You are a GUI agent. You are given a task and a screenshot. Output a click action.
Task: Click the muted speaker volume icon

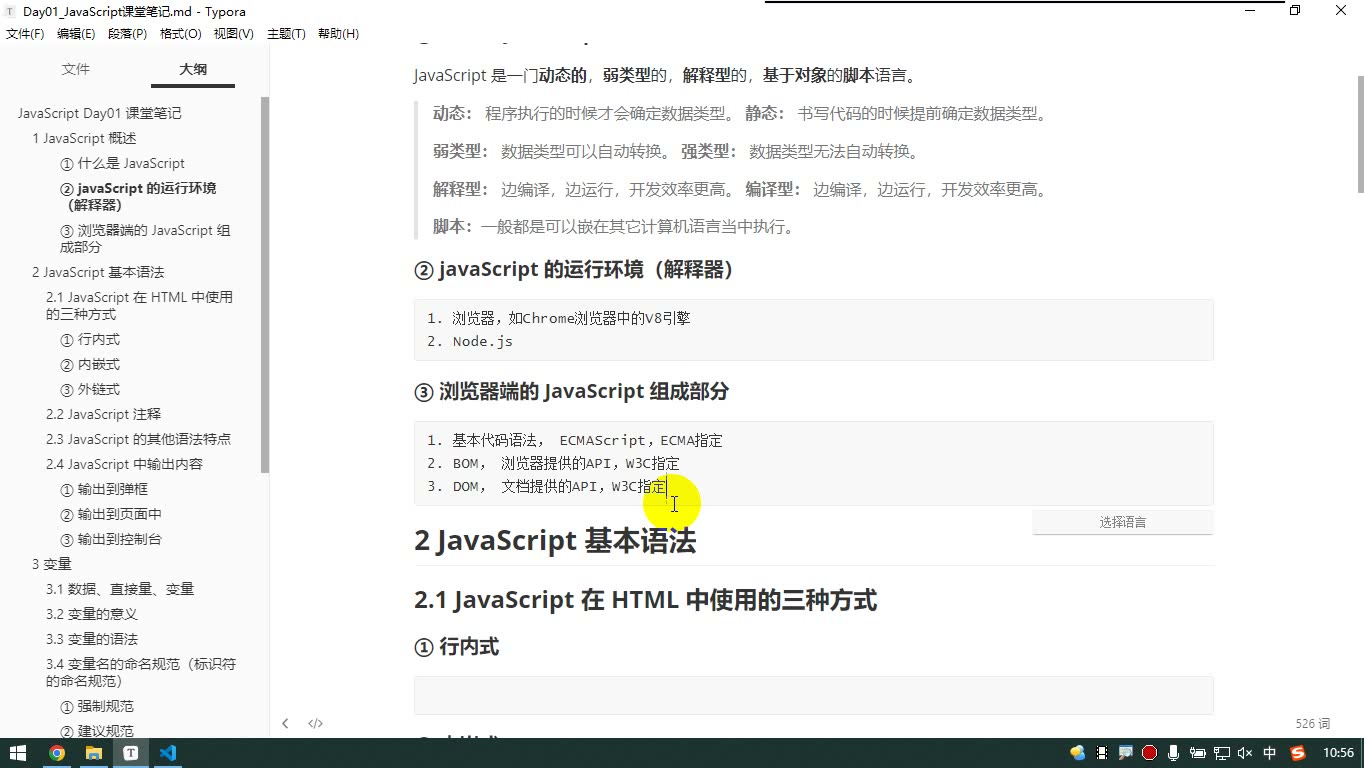pos(1246,753)
